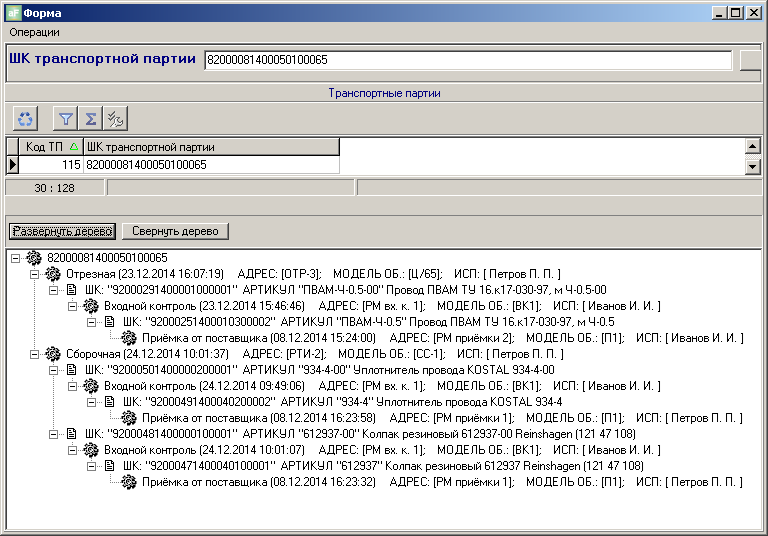Click document icon of ШК 92000481400000100001
The image size is (768, 536).
click(x=72, y=434)
